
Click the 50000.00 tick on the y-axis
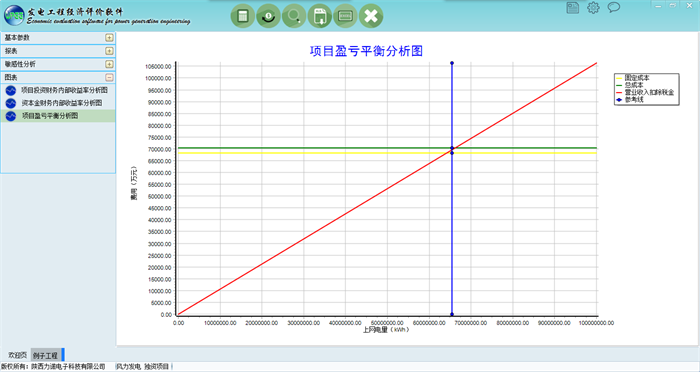coord(158,196)
